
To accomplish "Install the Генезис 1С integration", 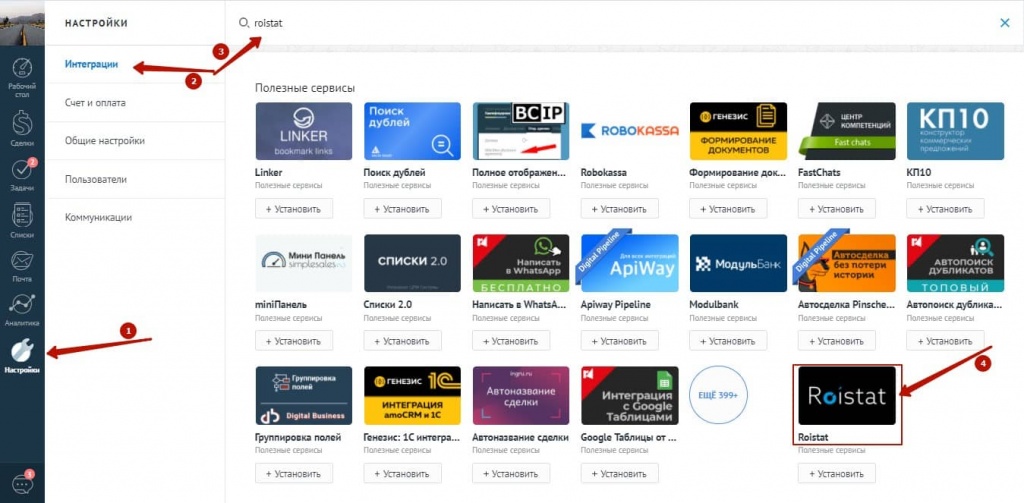I will point(402,474).
